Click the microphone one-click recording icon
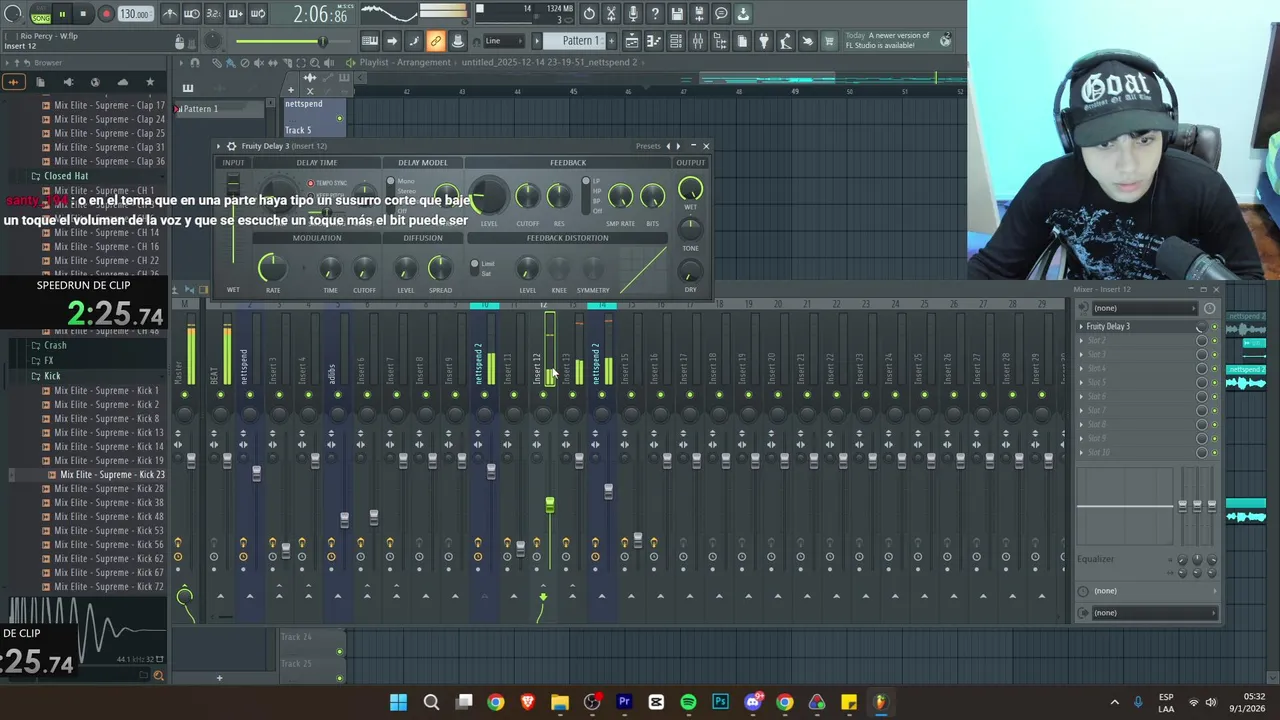The height and width of the screenshot is (720, 1280). (x=633, y=14)
